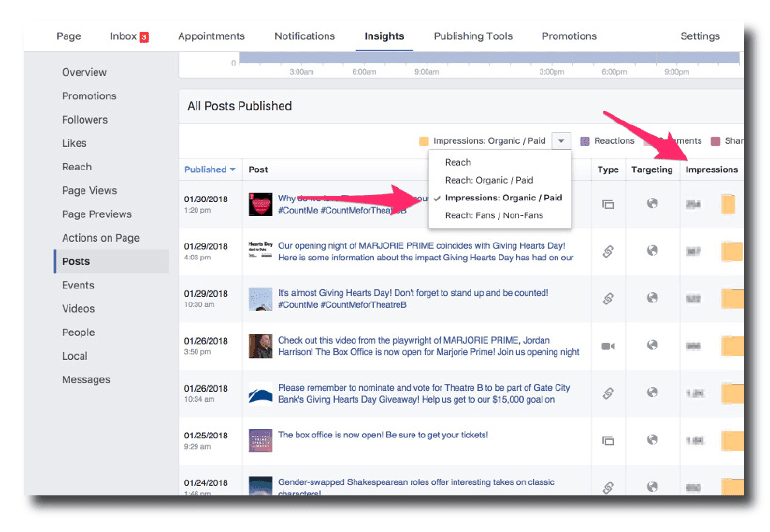
Task: Click globe targeting icon for 01/25/2018 post
Action: coord(652,440)
